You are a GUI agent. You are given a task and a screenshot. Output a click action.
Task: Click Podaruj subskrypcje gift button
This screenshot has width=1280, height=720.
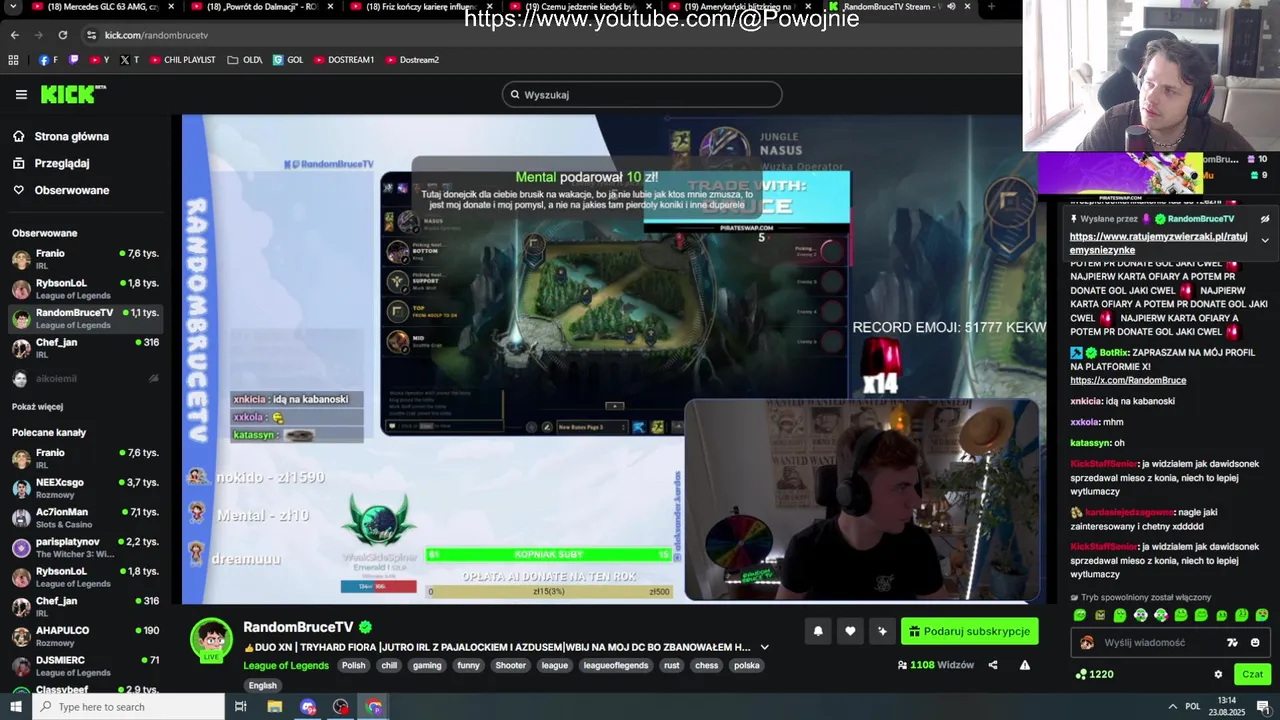(x=969, y=631)
